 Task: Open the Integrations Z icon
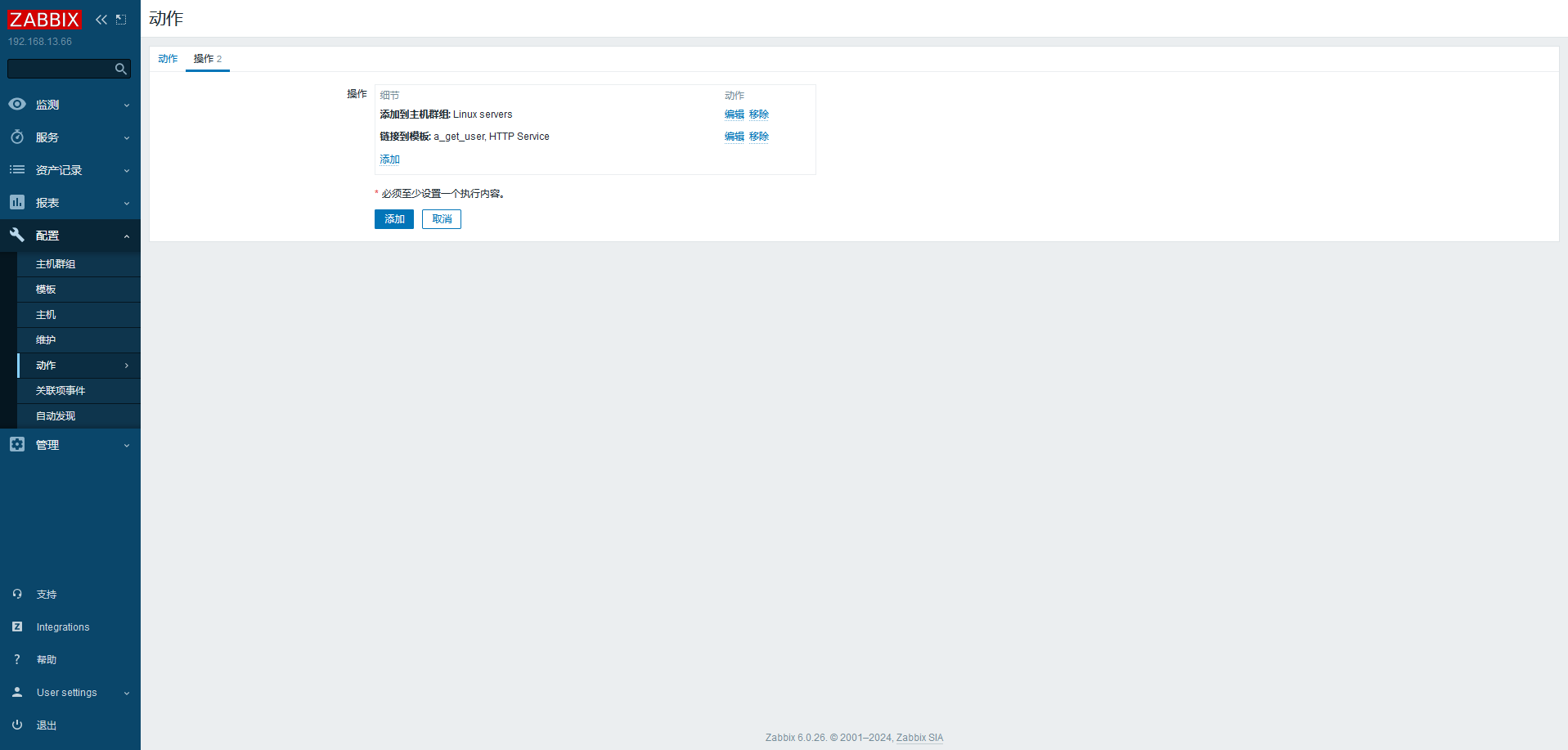17,626
